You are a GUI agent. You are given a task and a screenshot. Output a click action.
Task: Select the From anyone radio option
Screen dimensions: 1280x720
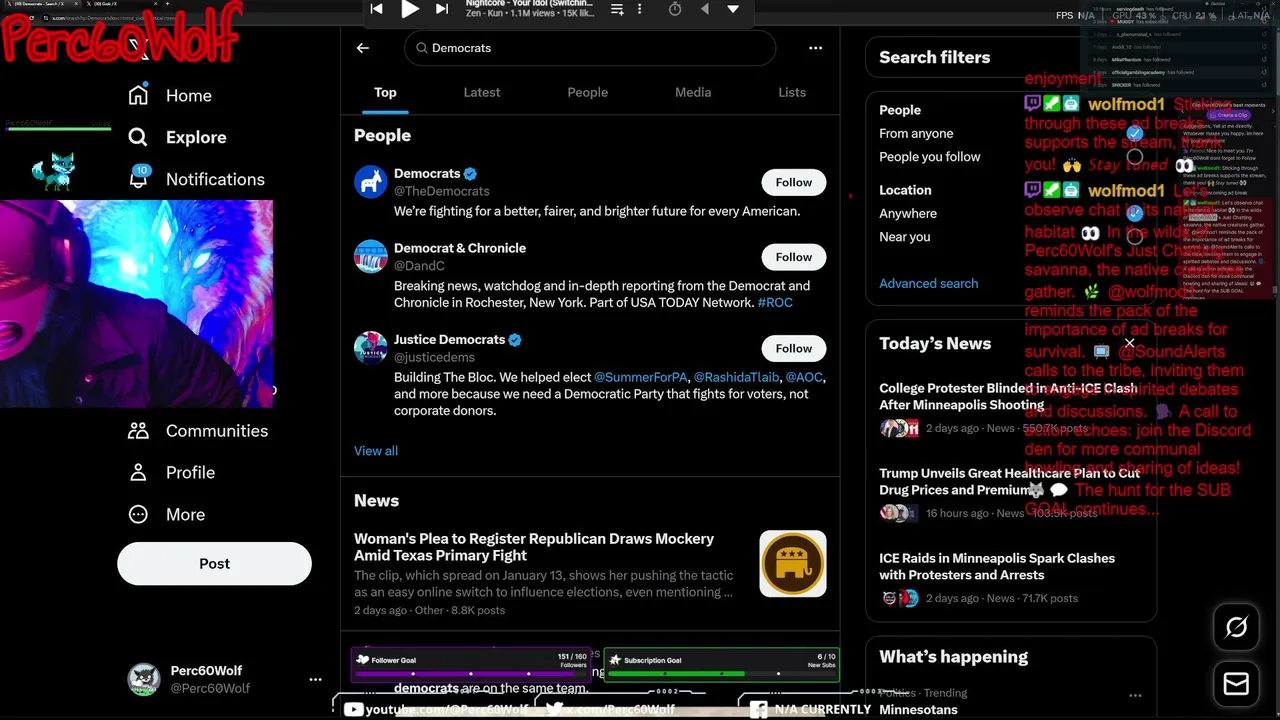point(1134,133)
